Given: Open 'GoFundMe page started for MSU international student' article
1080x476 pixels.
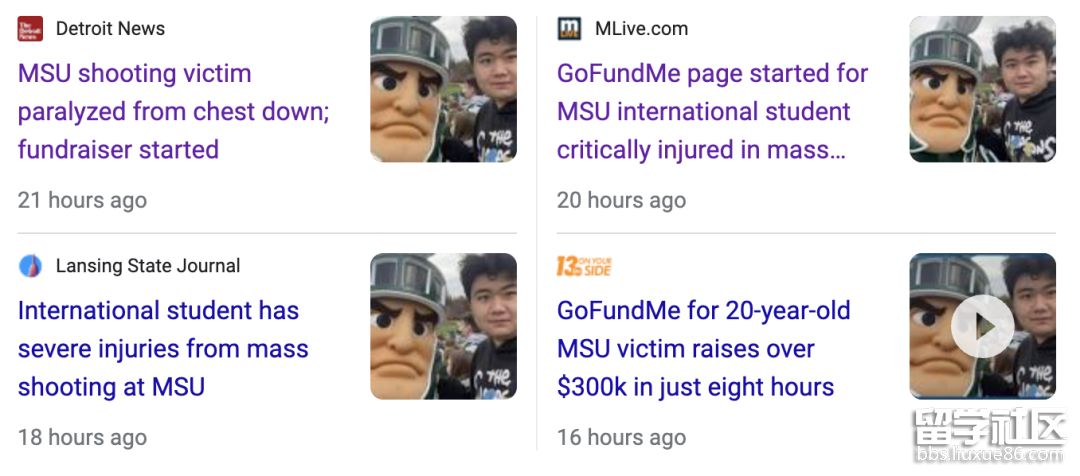Looking at the screenshot, I should click(712, 111).
